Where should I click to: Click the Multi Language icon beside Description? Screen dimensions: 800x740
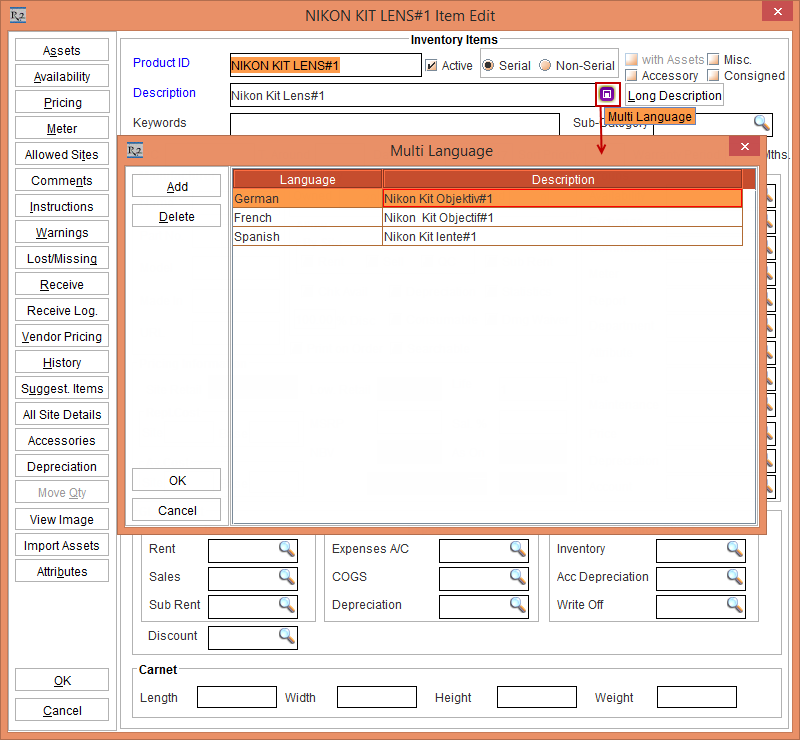click(x=607, y=94)
